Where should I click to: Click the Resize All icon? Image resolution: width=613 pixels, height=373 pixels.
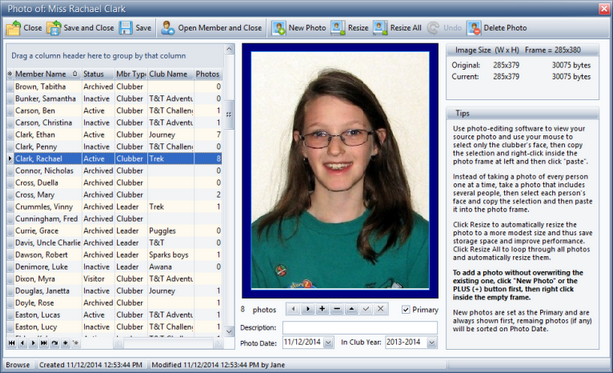[x=380, y=28]
